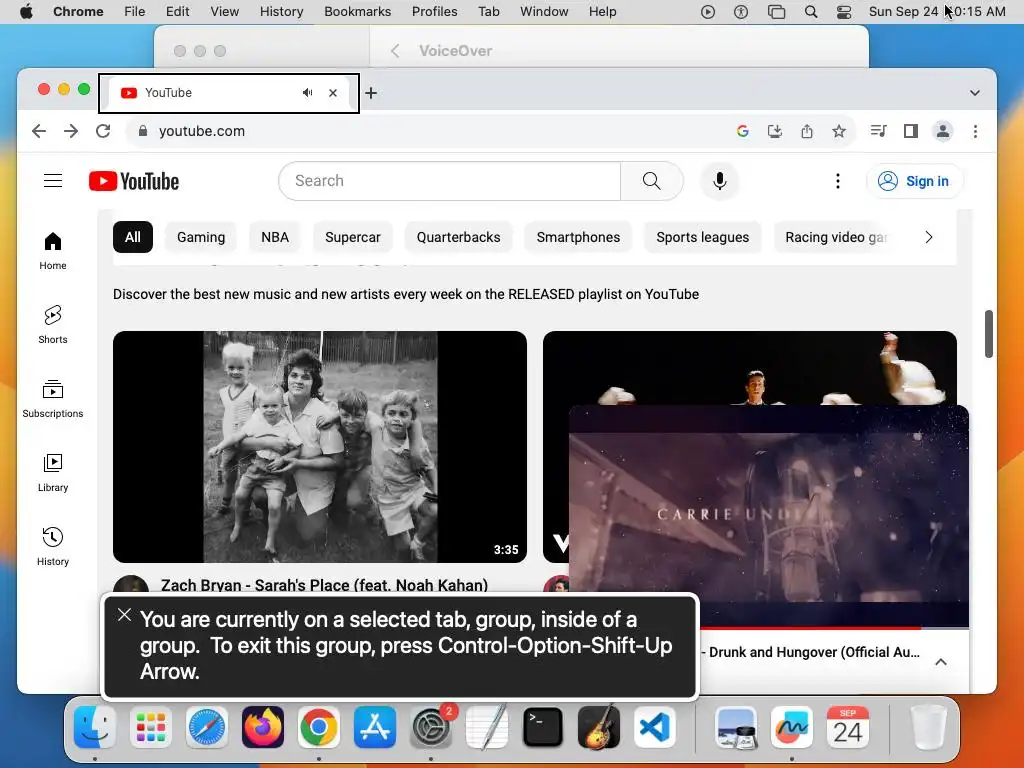
Task: Open the Zach Bryan video thumbnail
Action: (x=320, y=447)
